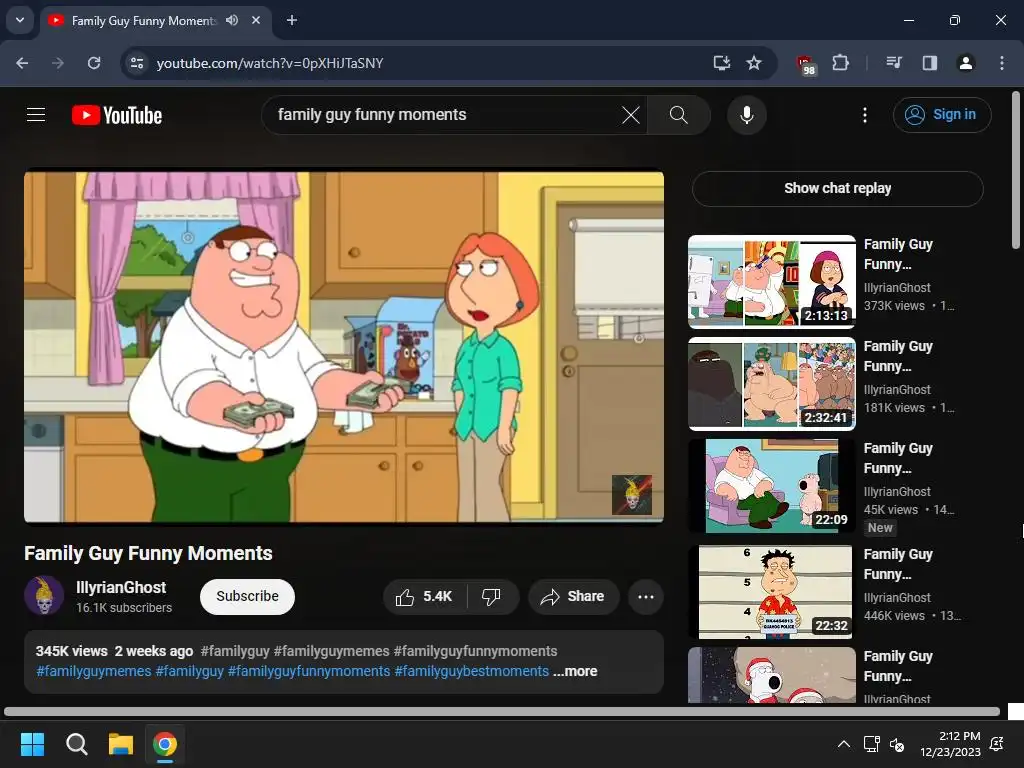
Task: Clear the search box with the X
Action: tap(631, 115)
